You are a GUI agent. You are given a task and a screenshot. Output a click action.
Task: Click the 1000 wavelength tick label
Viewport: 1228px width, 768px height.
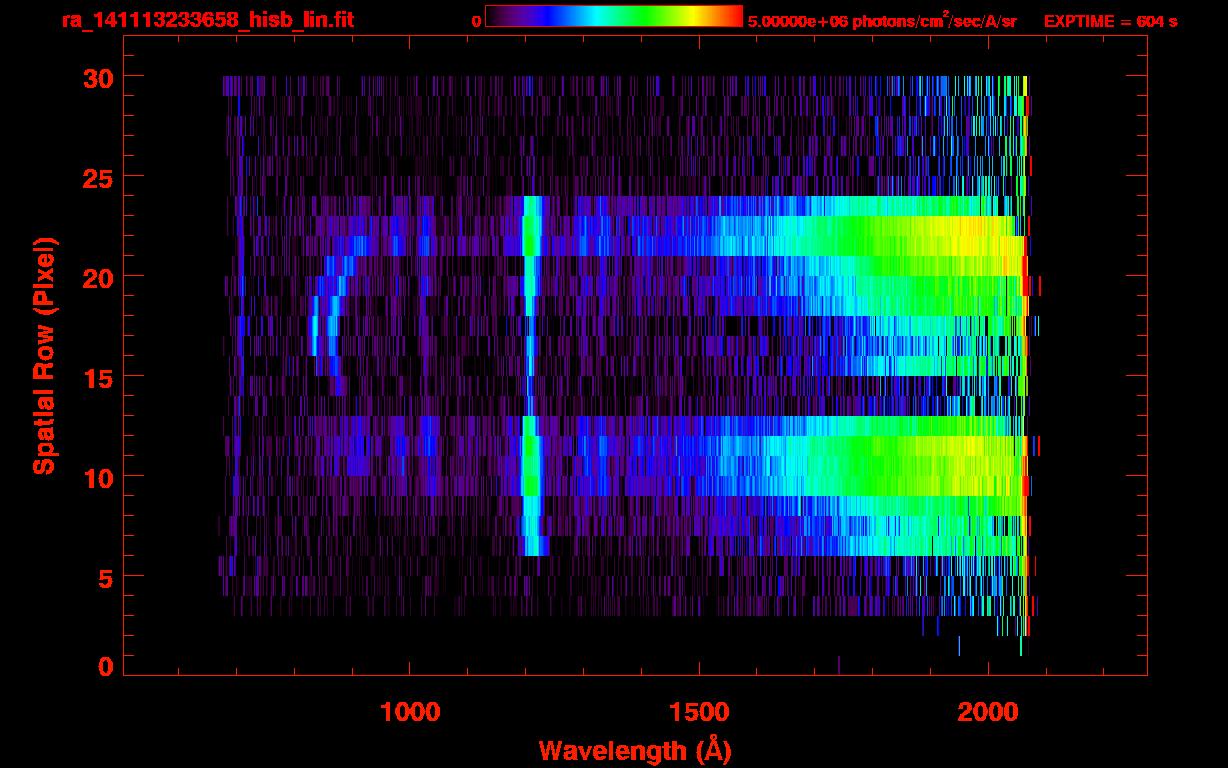pos(410,712)
